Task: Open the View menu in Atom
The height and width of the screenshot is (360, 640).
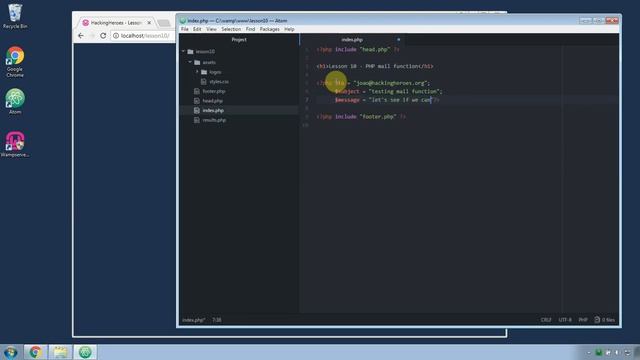Action: pos(211,29)
